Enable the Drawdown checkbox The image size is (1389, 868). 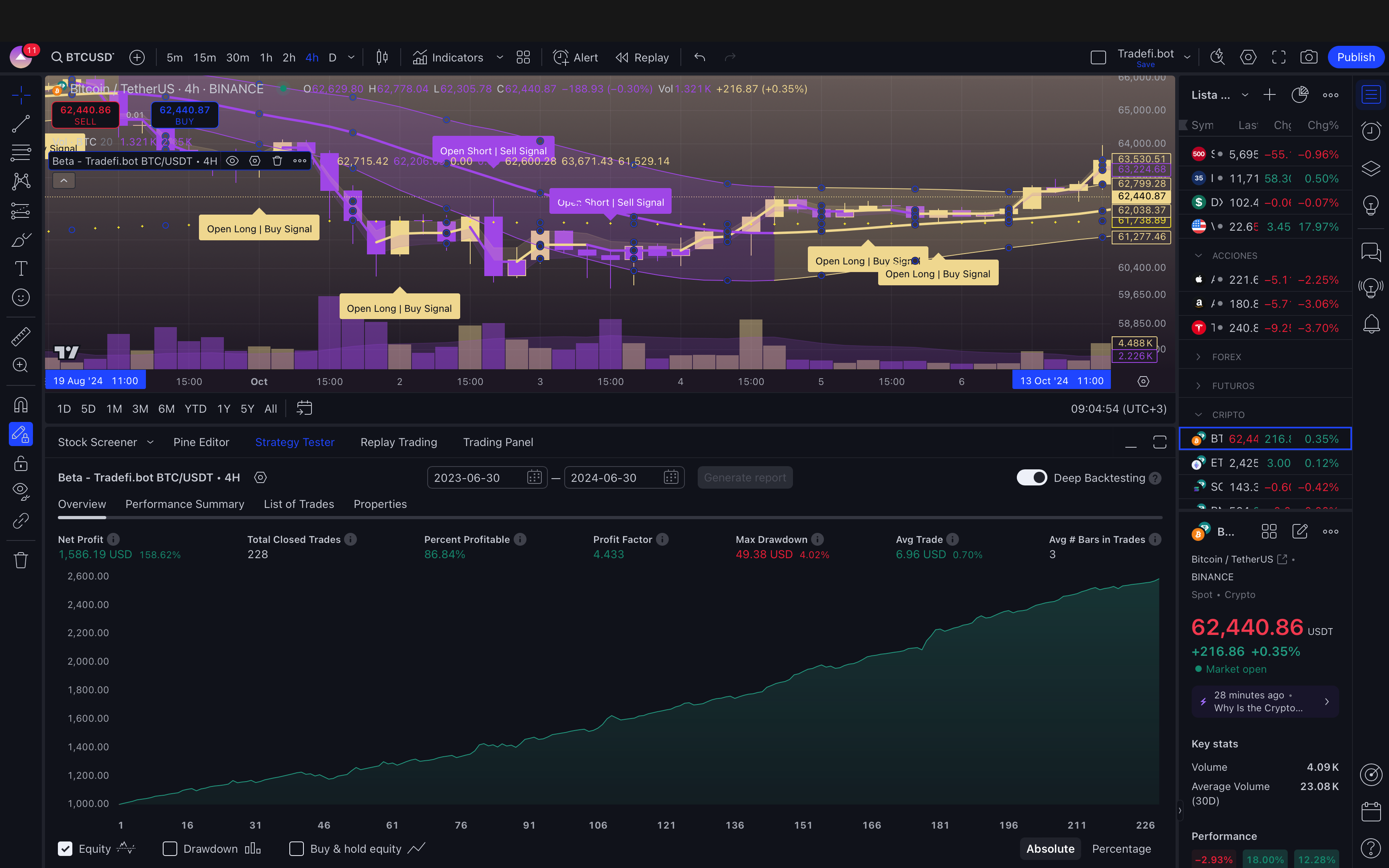[x=170, y=848]
